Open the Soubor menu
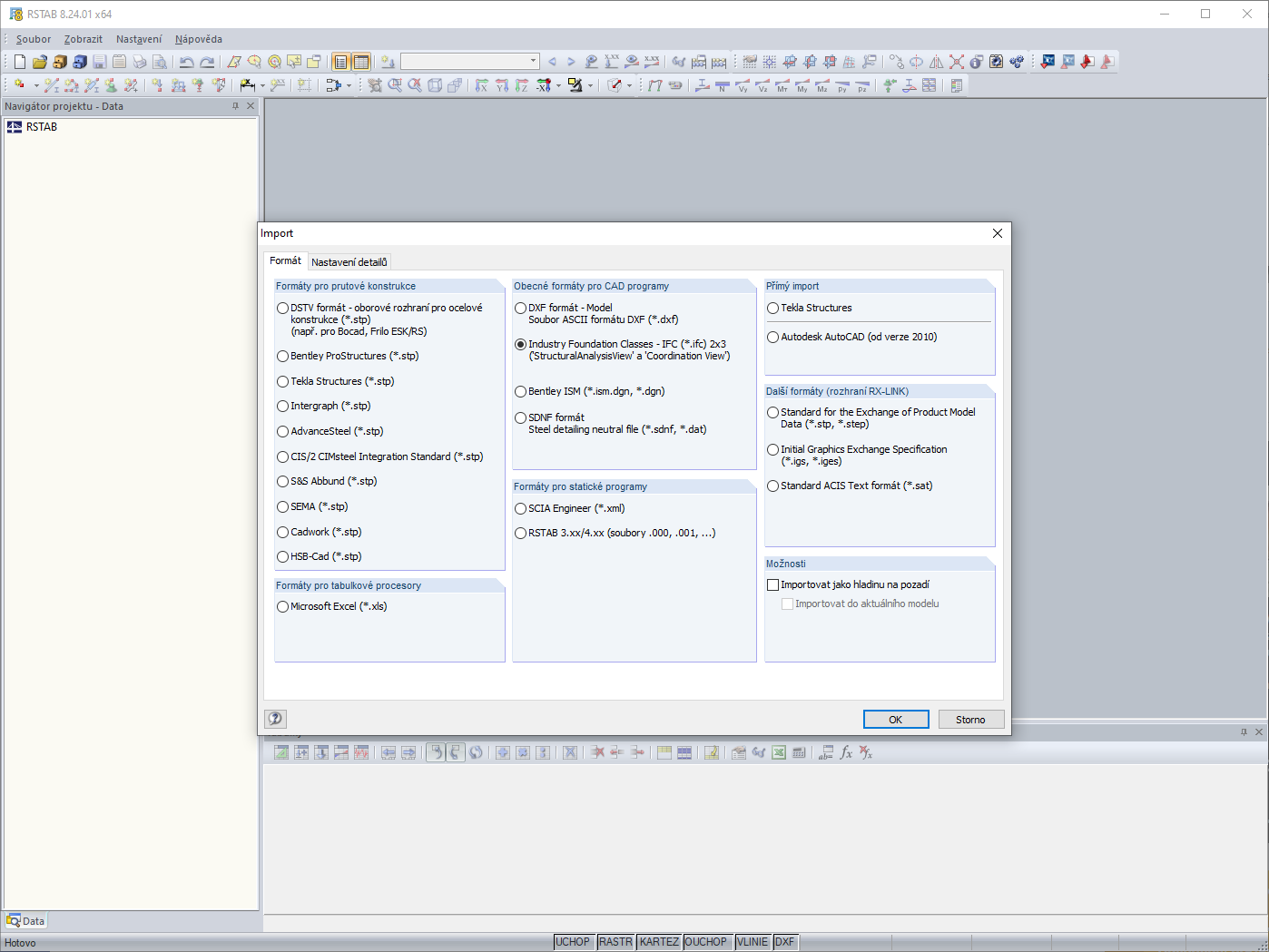The height and width of the screenshot is (952, 1269). (x=34, y=39)
